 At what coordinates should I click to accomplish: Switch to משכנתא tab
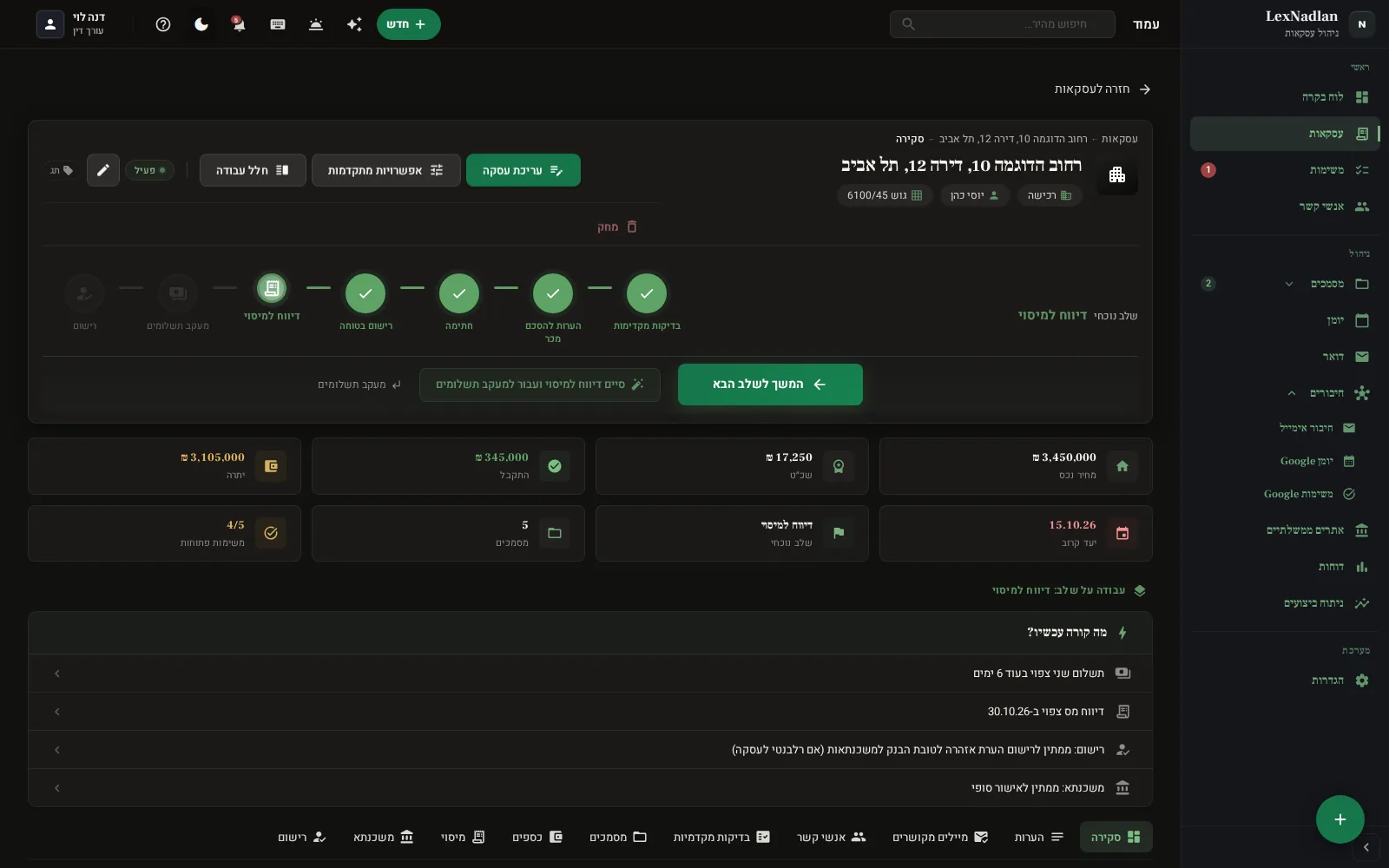pos(384,837)
